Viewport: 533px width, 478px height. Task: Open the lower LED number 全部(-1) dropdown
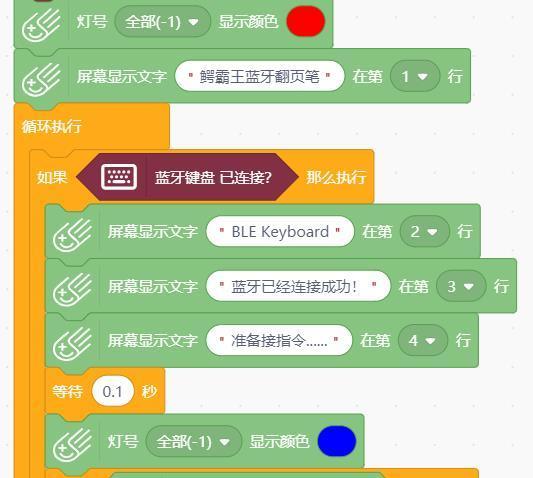point(193,441)
